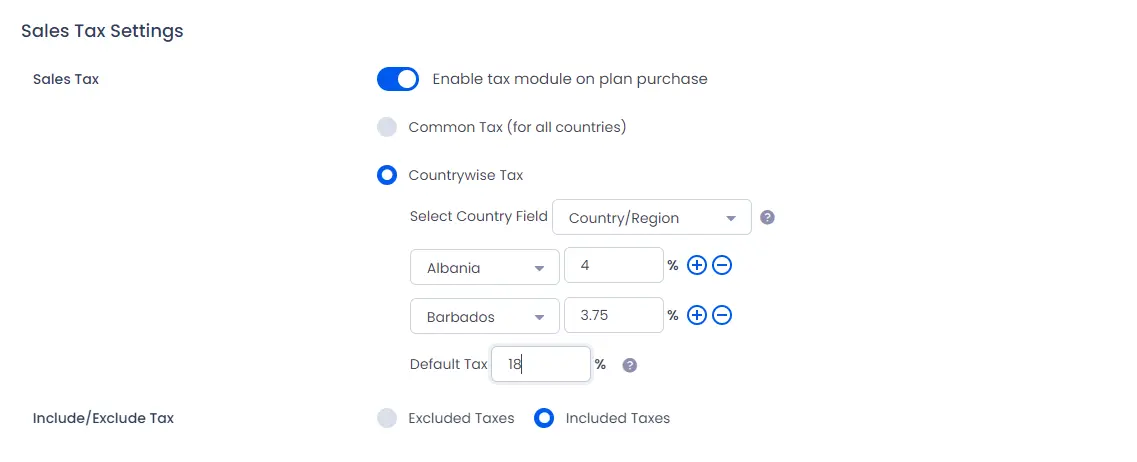
Task: Click the Countrywise Tax label
Action: [x=466, y=176]
